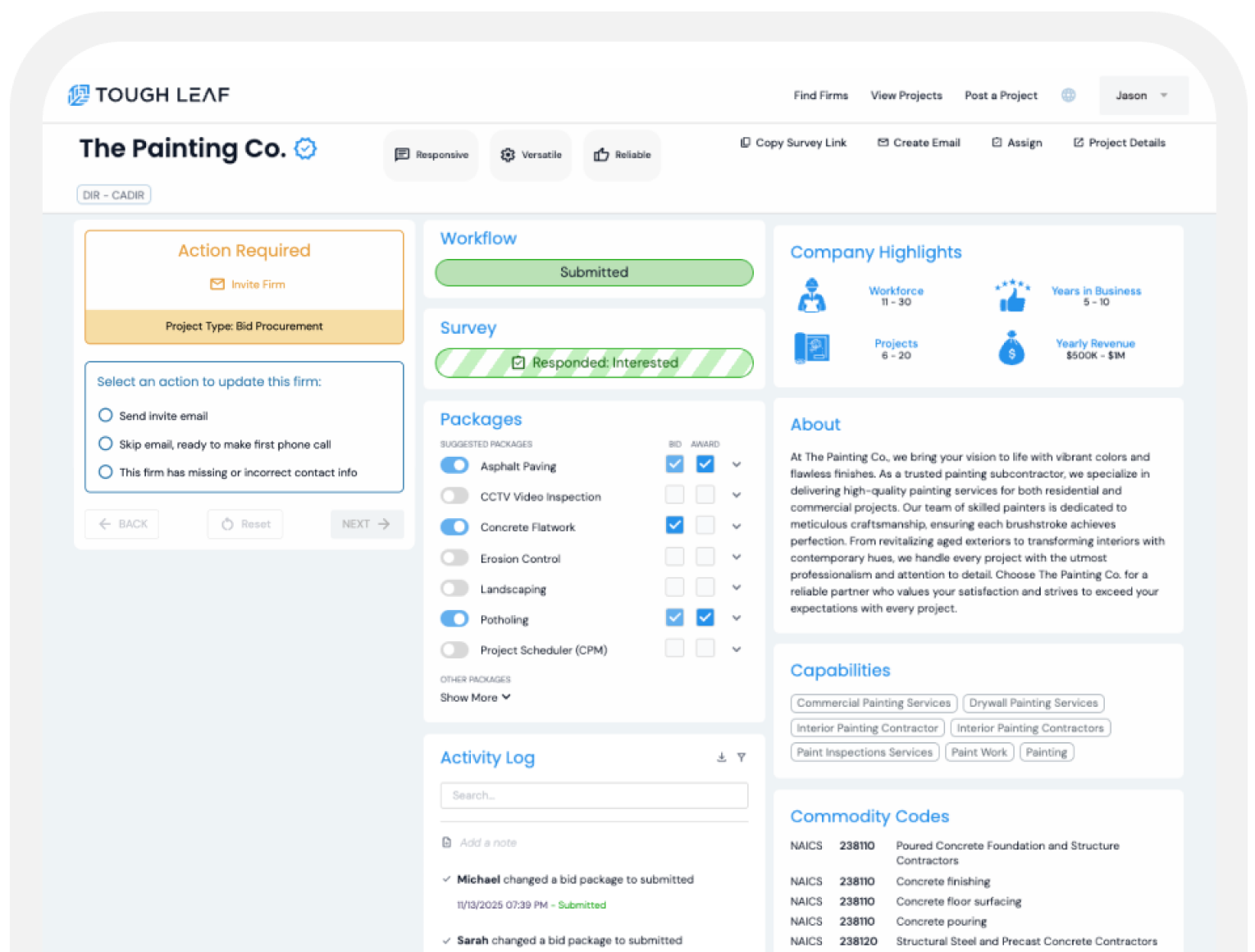Click the Add a note document icon

[447, 842]
